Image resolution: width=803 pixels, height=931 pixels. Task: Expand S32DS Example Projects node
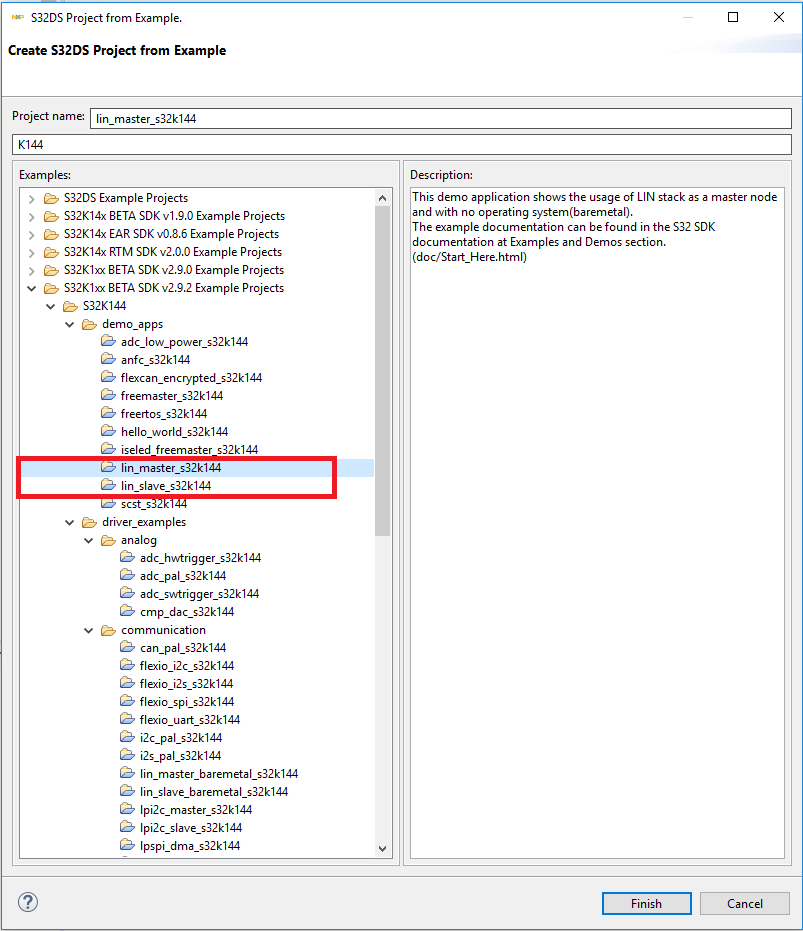pyautogui.click(x=32, y=198)
